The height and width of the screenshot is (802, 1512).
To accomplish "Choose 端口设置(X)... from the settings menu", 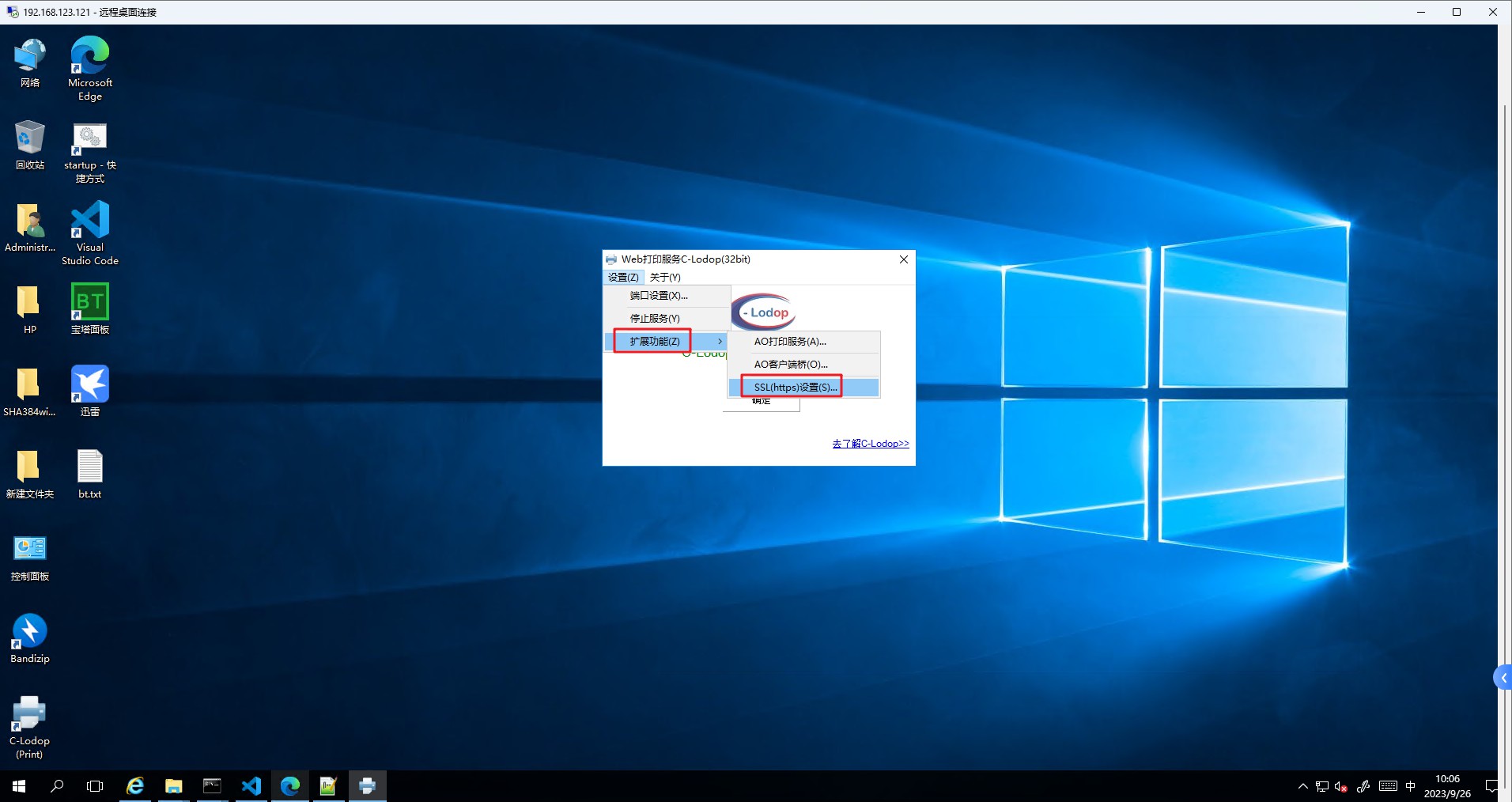I will click(667, 296).
